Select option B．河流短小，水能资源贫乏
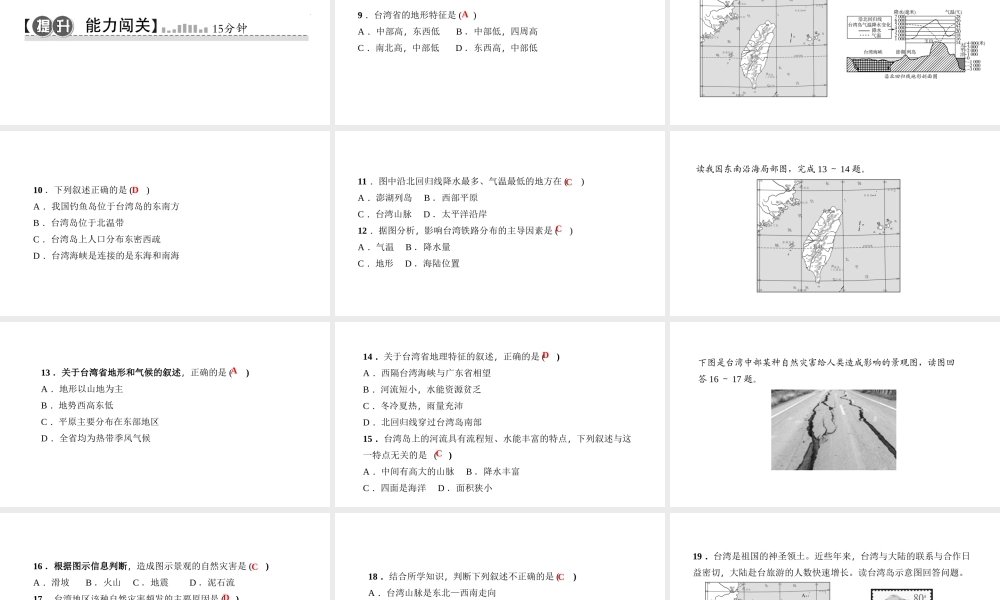Image resolution: width=1000 pixels, height=600 pixels. coord(422,390)
